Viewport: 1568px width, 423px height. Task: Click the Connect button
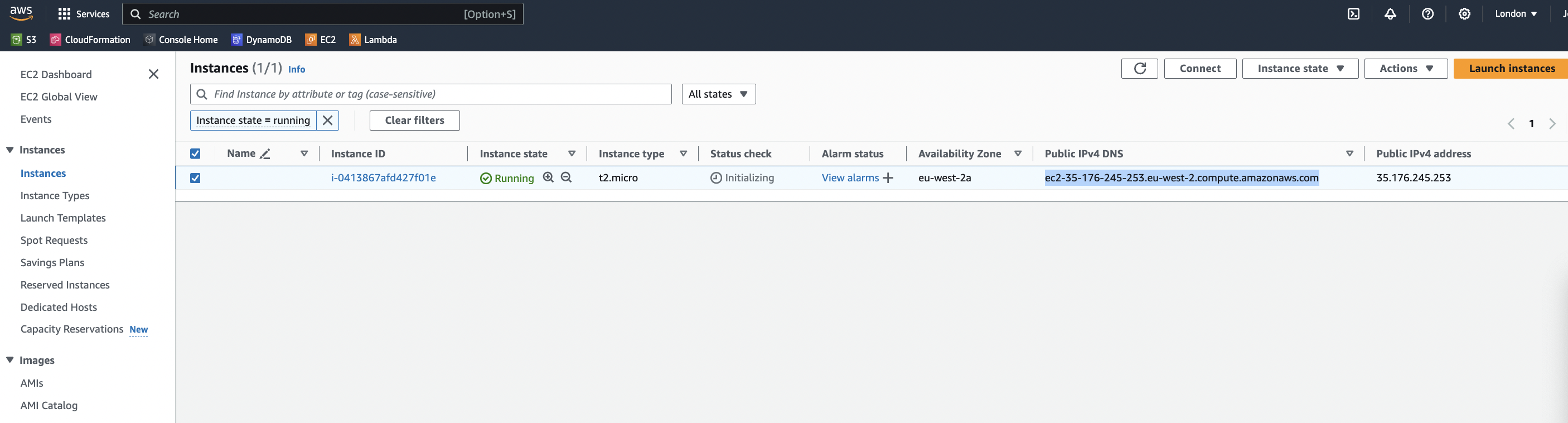1200,68
